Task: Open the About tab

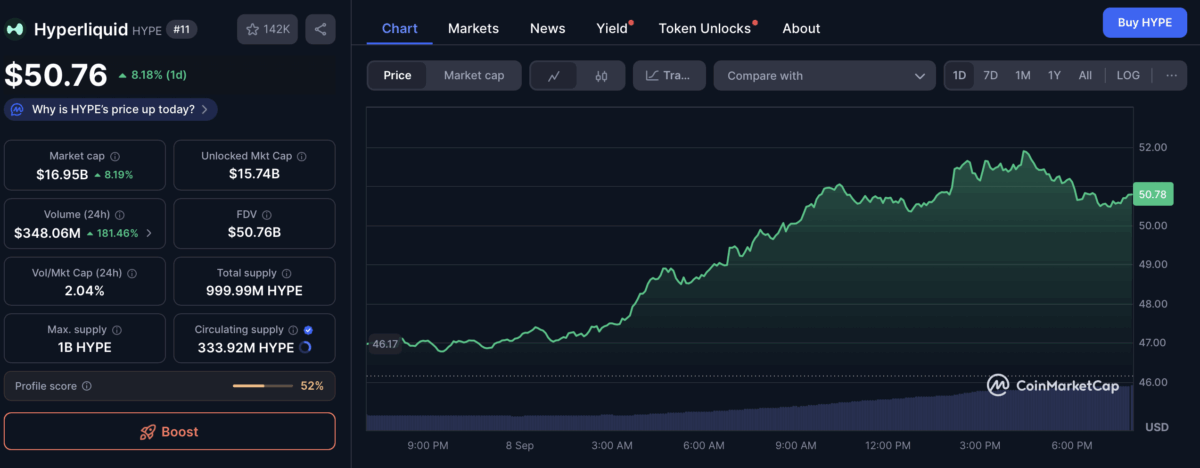Action: 801,29
